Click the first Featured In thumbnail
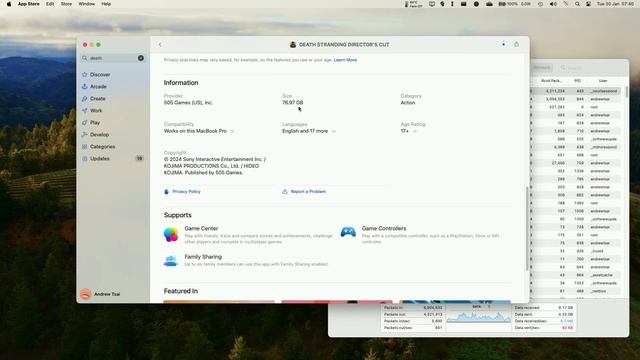The height and width of the screenshot is (360, 640). coord(219,302)
